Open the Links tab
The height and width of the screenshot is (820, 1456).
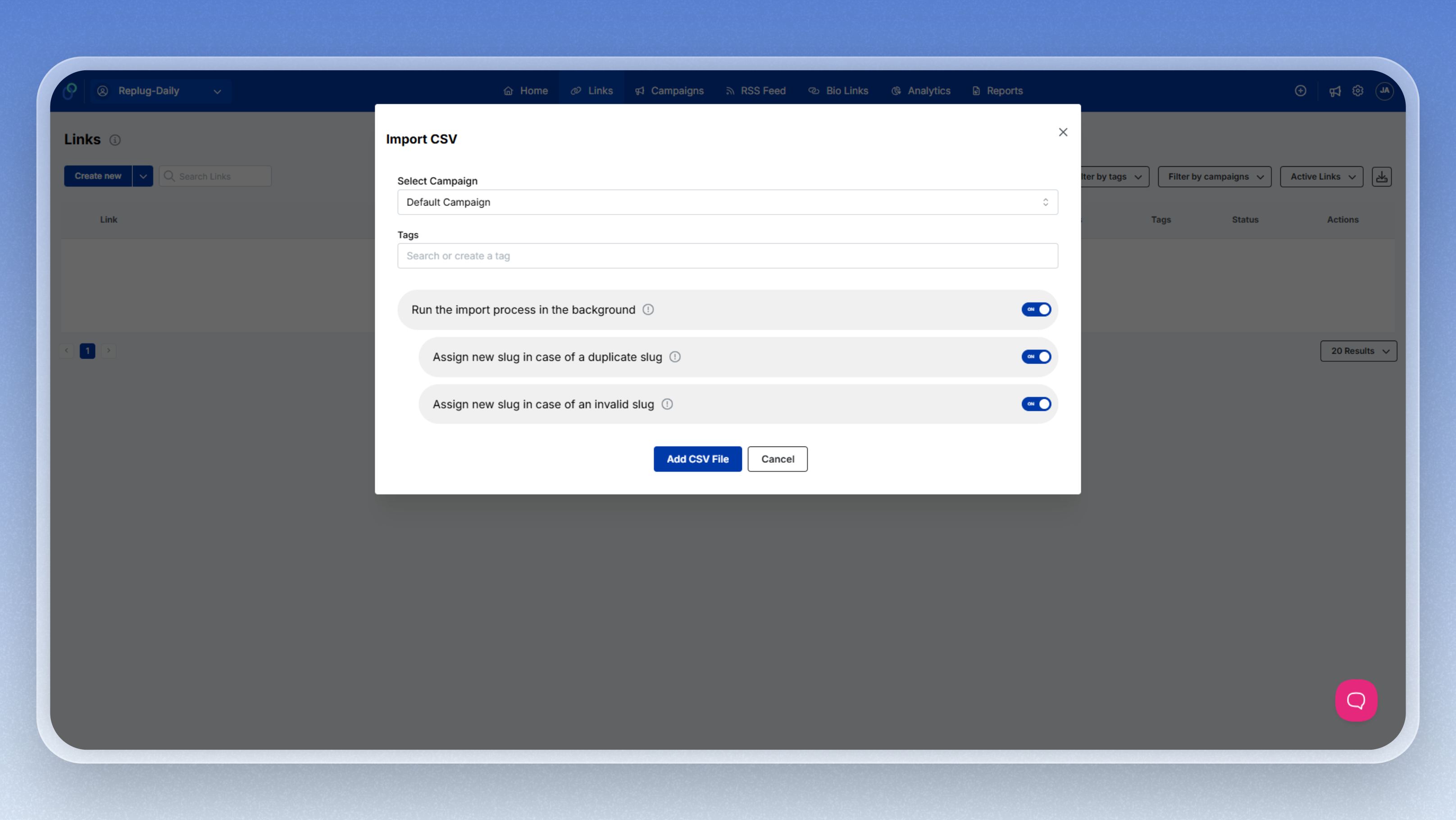coord(592,91)
